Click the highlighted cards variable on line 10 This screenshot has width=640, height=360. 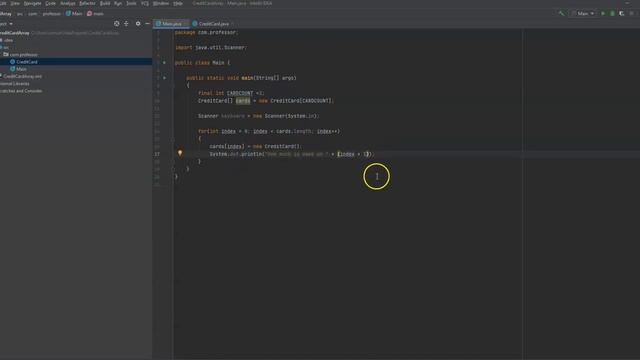242,100
